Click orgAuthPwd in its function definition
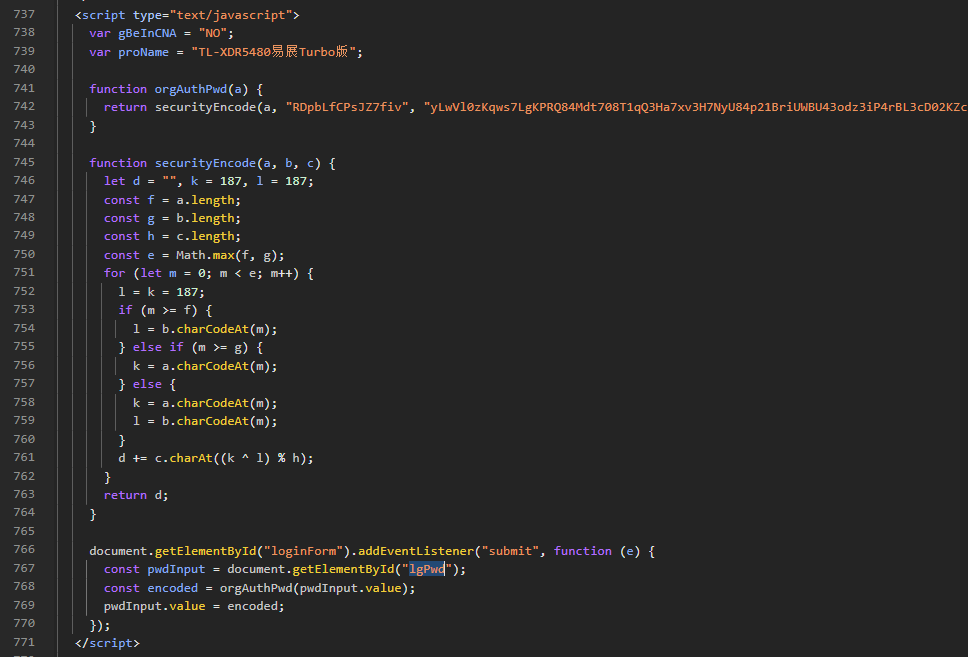The height and width of the screenshot is (657, 968). click(x=191, y=89)
